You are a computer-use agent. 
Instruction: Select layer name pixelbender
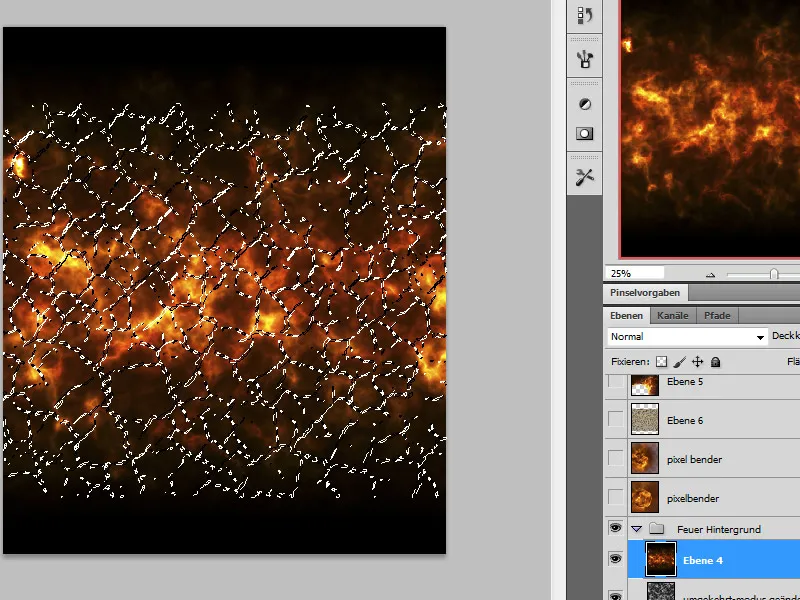click(693, 498)
